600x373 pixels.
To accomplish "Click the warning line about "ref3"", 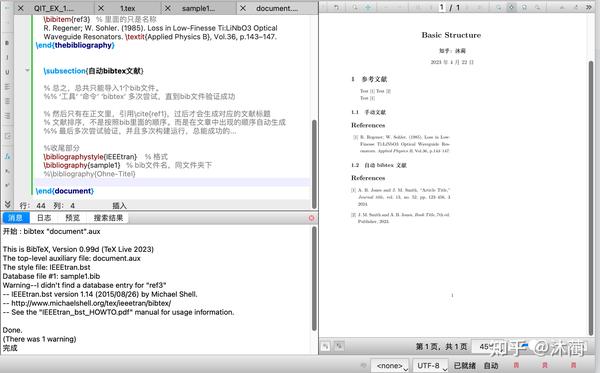I will tap(85, 285).
